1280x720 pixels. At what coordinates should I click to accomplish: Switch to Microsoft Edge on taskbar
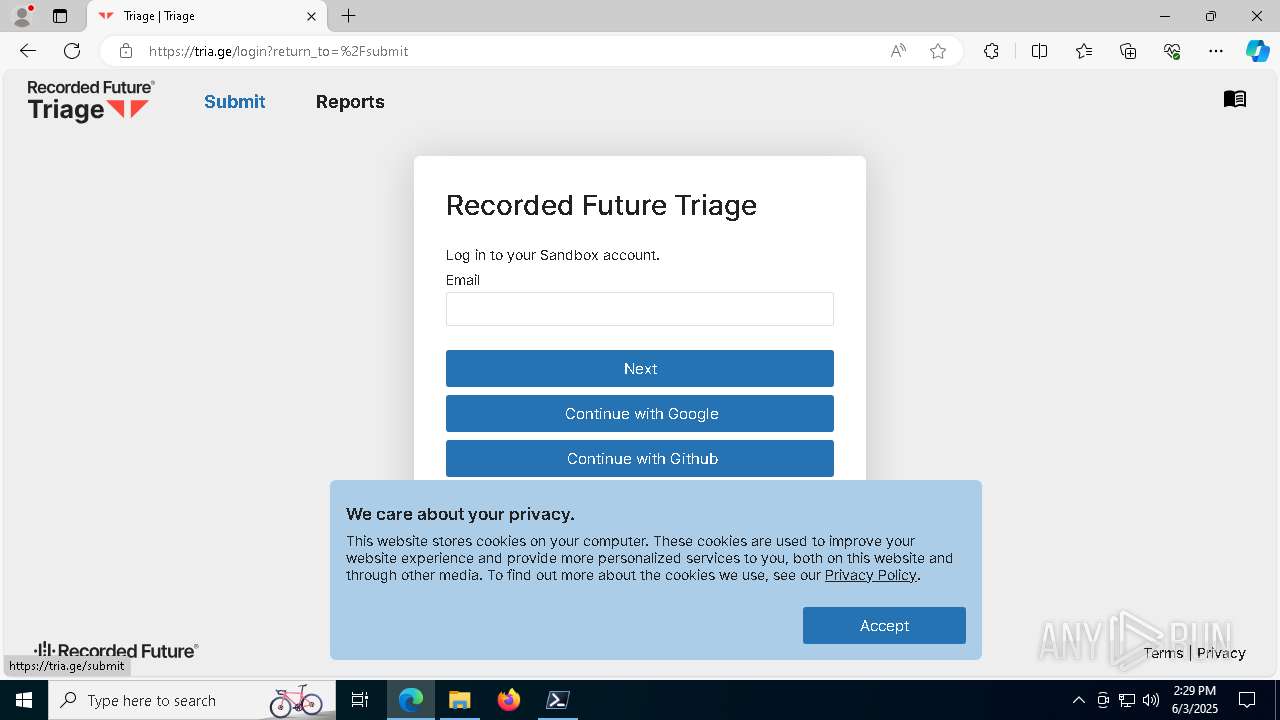tap(411, 700)
